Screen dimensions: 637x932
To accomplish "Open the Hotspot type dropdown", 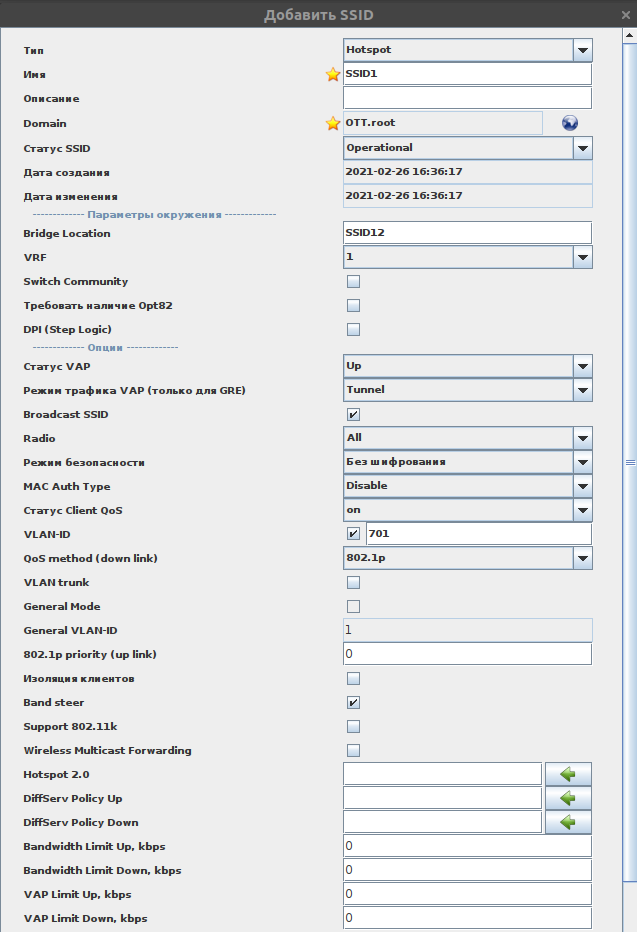I will point(582,50).
